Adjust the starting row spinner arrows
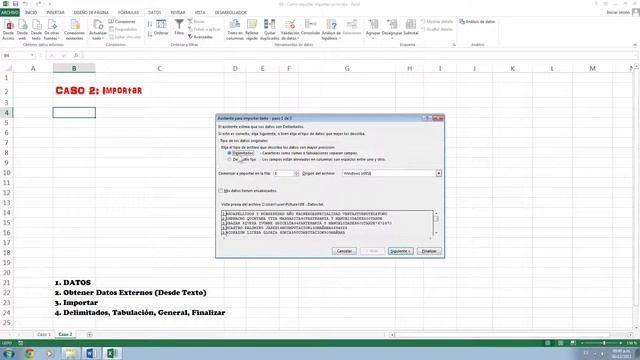 tap(297, 173)
